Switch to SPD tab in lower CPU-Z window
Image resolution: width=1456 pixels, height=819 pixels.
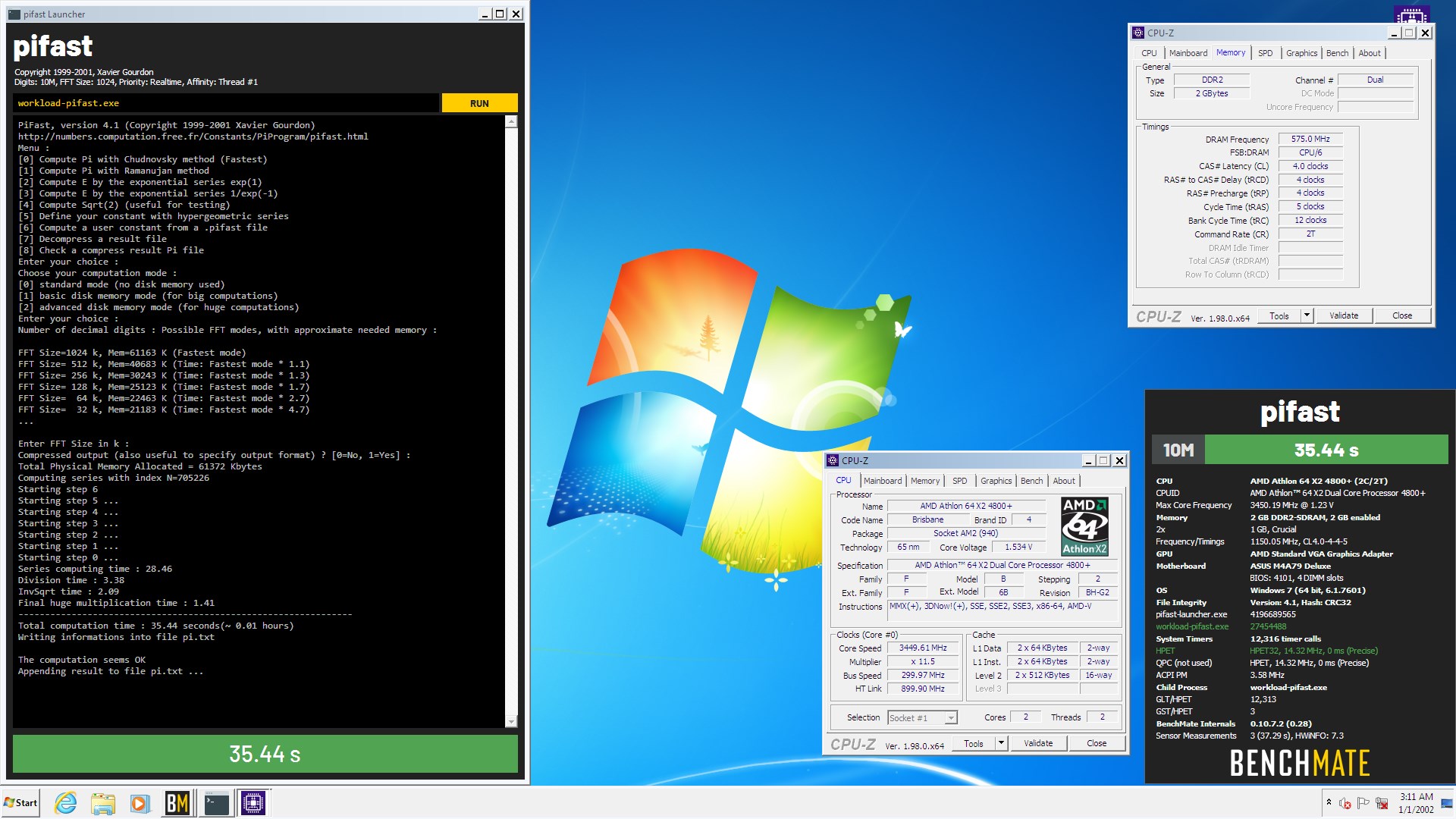pyautogui.click(x=959, y=481)
